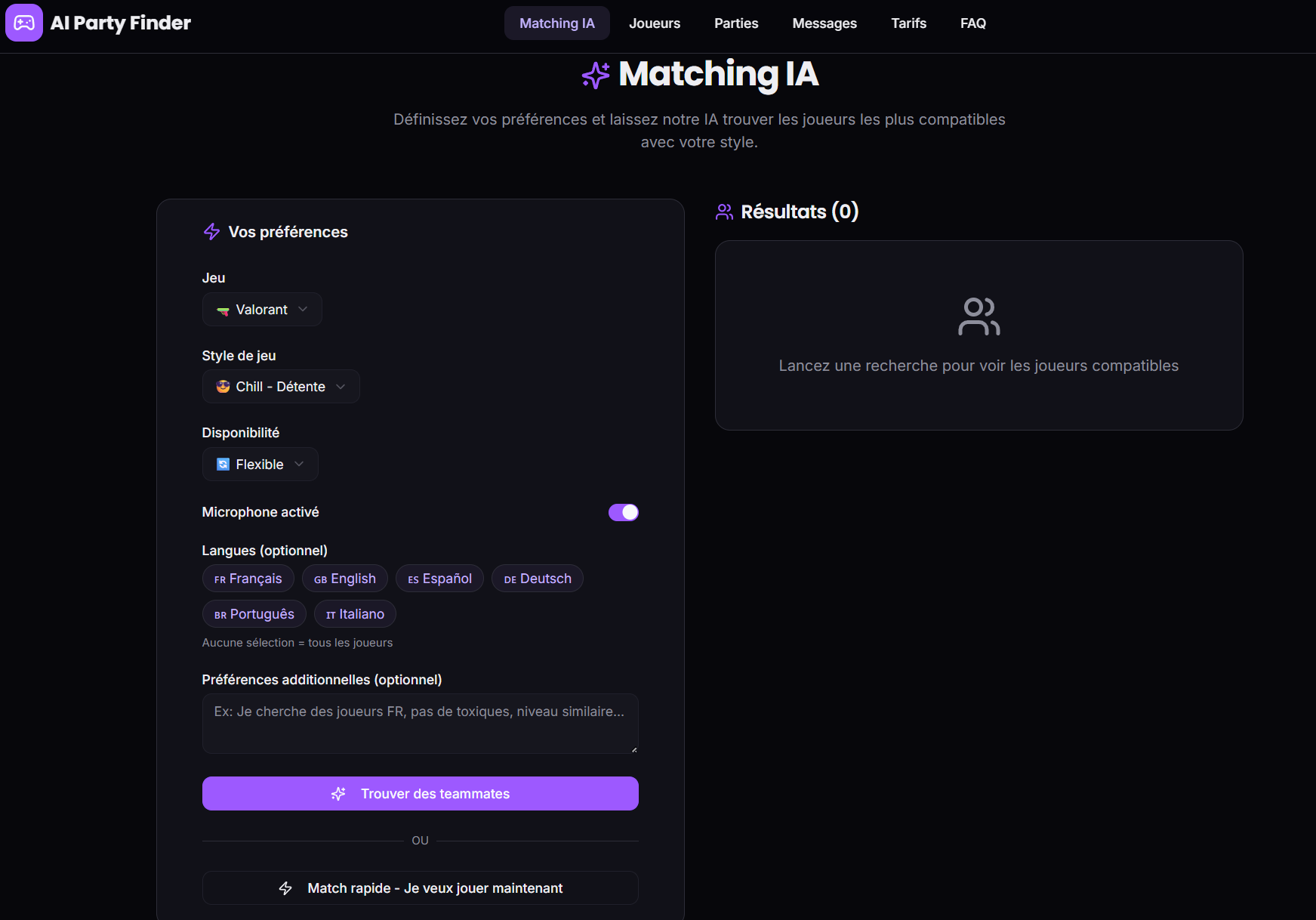Click the sunglasses emoji in Style de jeu
Screen dimensions: 1316x920
(222, 386)
